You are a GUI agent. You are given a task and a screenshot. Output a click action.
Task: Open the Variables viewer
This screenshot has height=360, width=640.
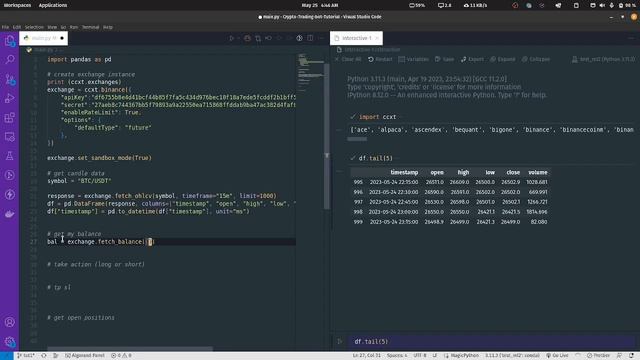(413, 59)
